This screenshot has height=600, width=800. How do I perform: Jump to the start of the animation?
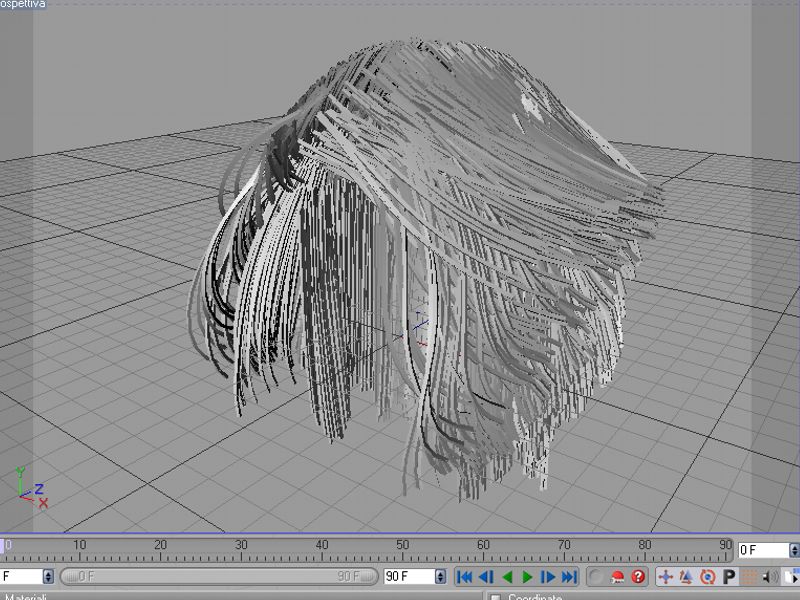(465, 577)
